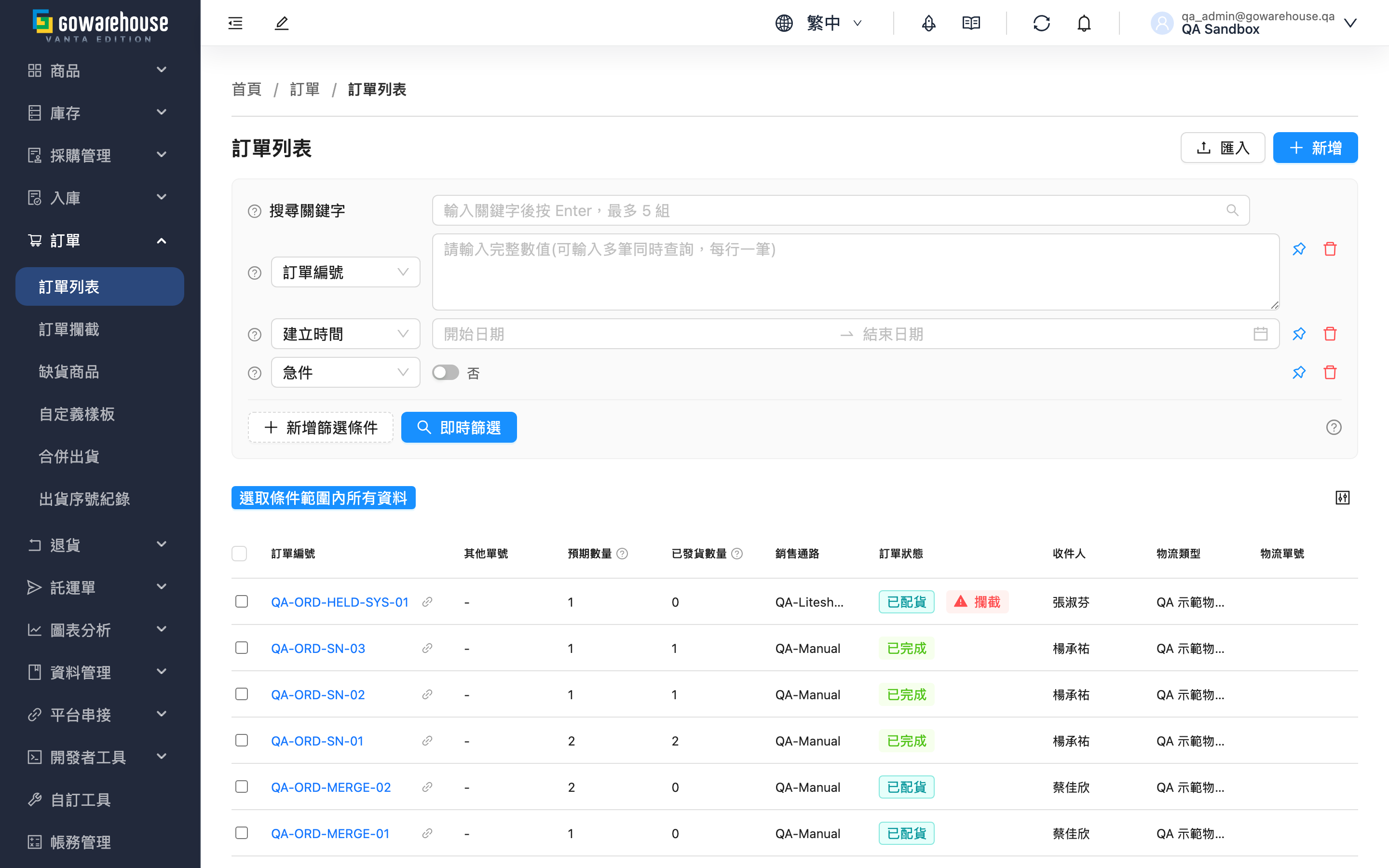Open the rocket release notes icon
The image size is (1389, 868).
929,23
